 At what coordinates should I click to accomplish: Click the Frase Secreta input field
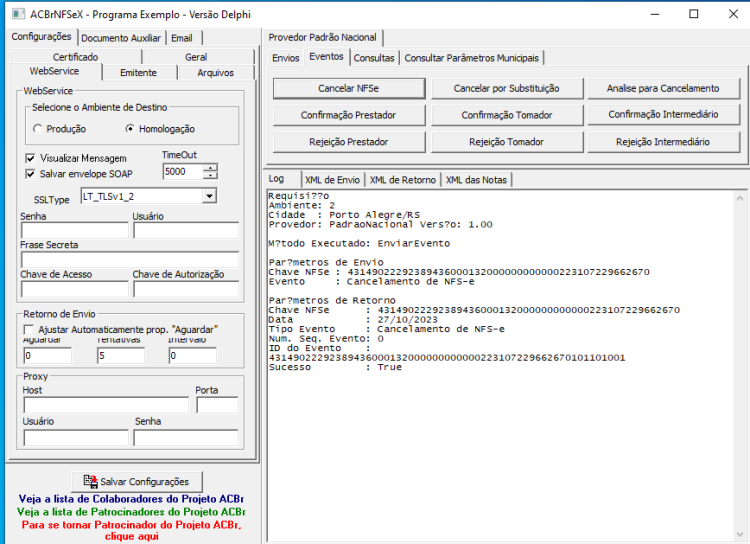(130, 260)
